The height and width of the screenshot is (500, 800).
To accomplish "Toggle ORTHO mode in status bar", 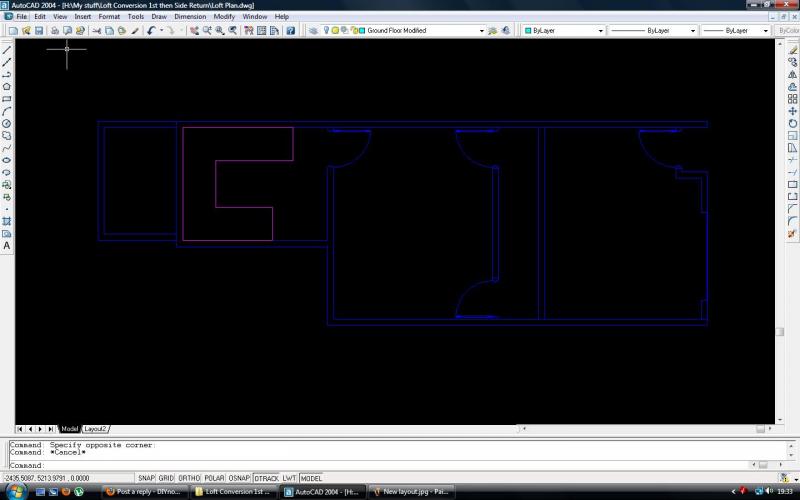I will [x=189, y=478].
